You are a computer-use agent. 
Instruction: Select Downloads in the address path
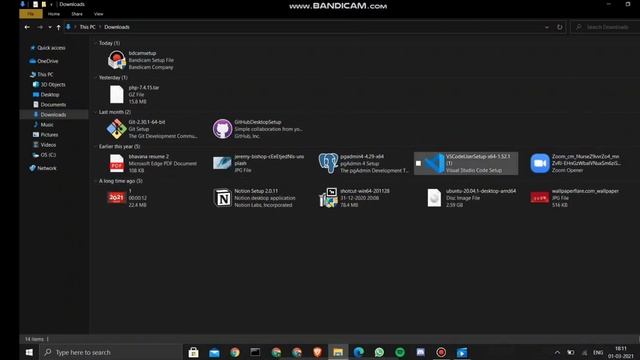coord(117,27)
